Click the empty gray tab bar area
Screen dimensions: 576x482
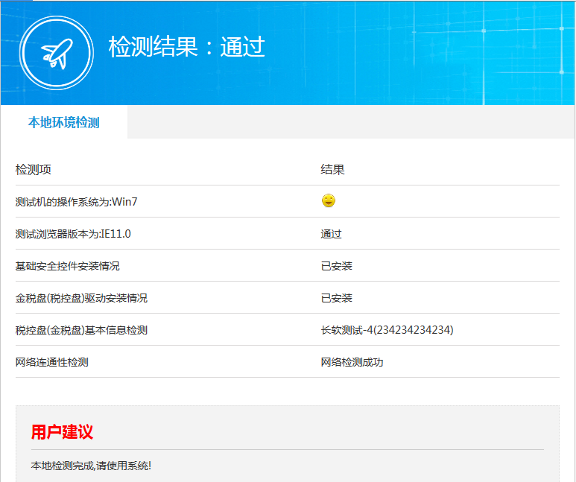(x=351, y=122)
